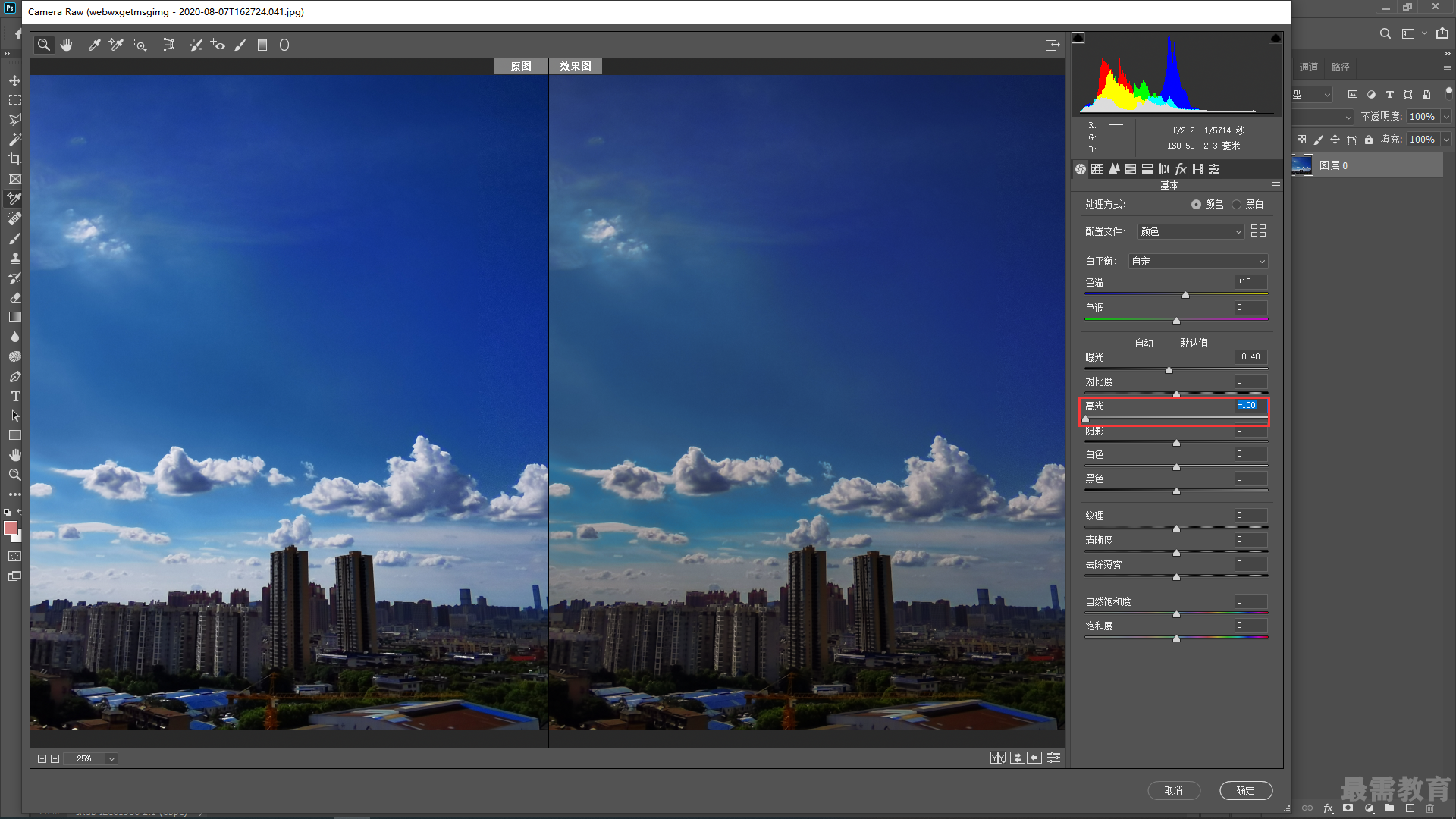Click the 默认值 default link
The image size is (1456, 819).
(x=1194, y=343)
